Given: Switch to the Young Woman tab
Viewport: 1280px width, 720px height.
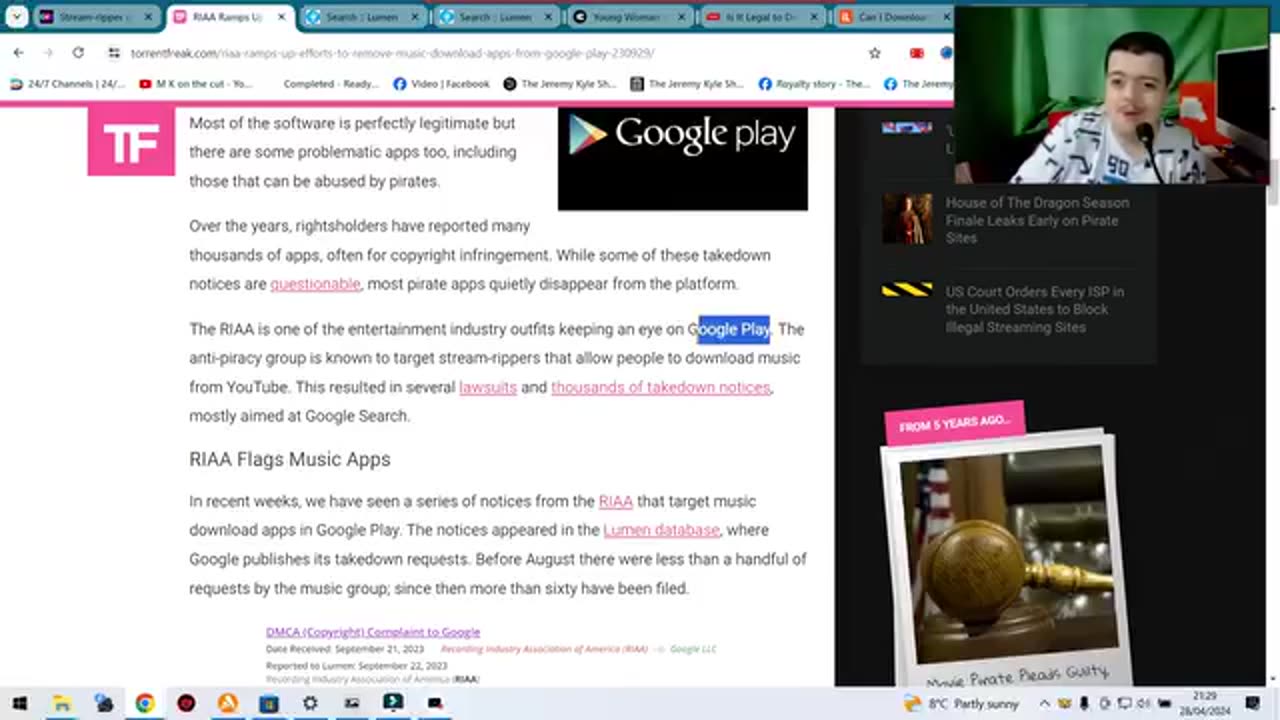Looking at the screenshot, I should click(630, 17).
